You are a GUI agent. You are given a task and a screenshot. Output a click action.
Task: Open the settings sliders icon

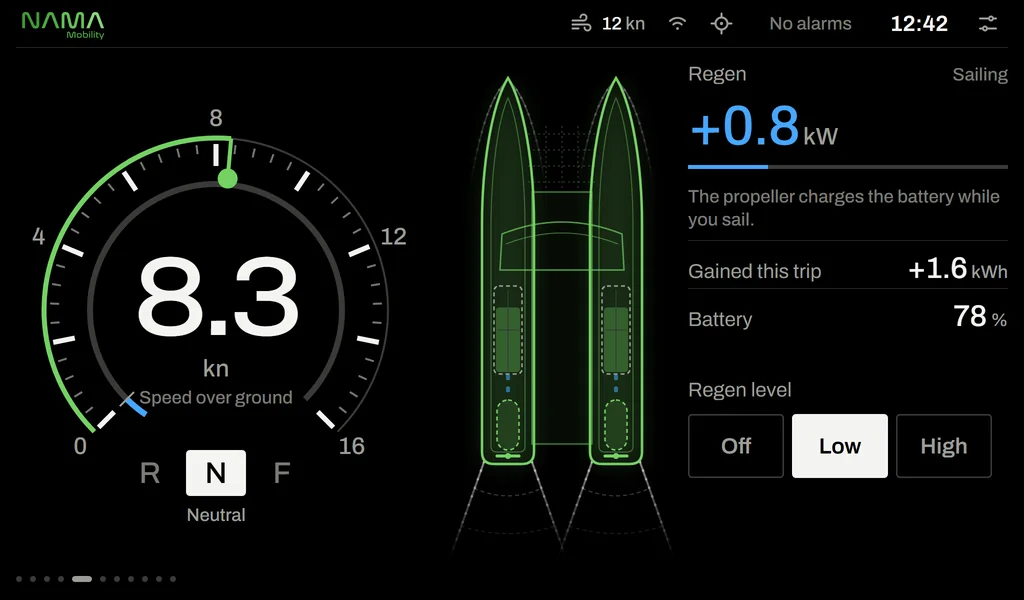pyautogui.click(x=987, y=24)
